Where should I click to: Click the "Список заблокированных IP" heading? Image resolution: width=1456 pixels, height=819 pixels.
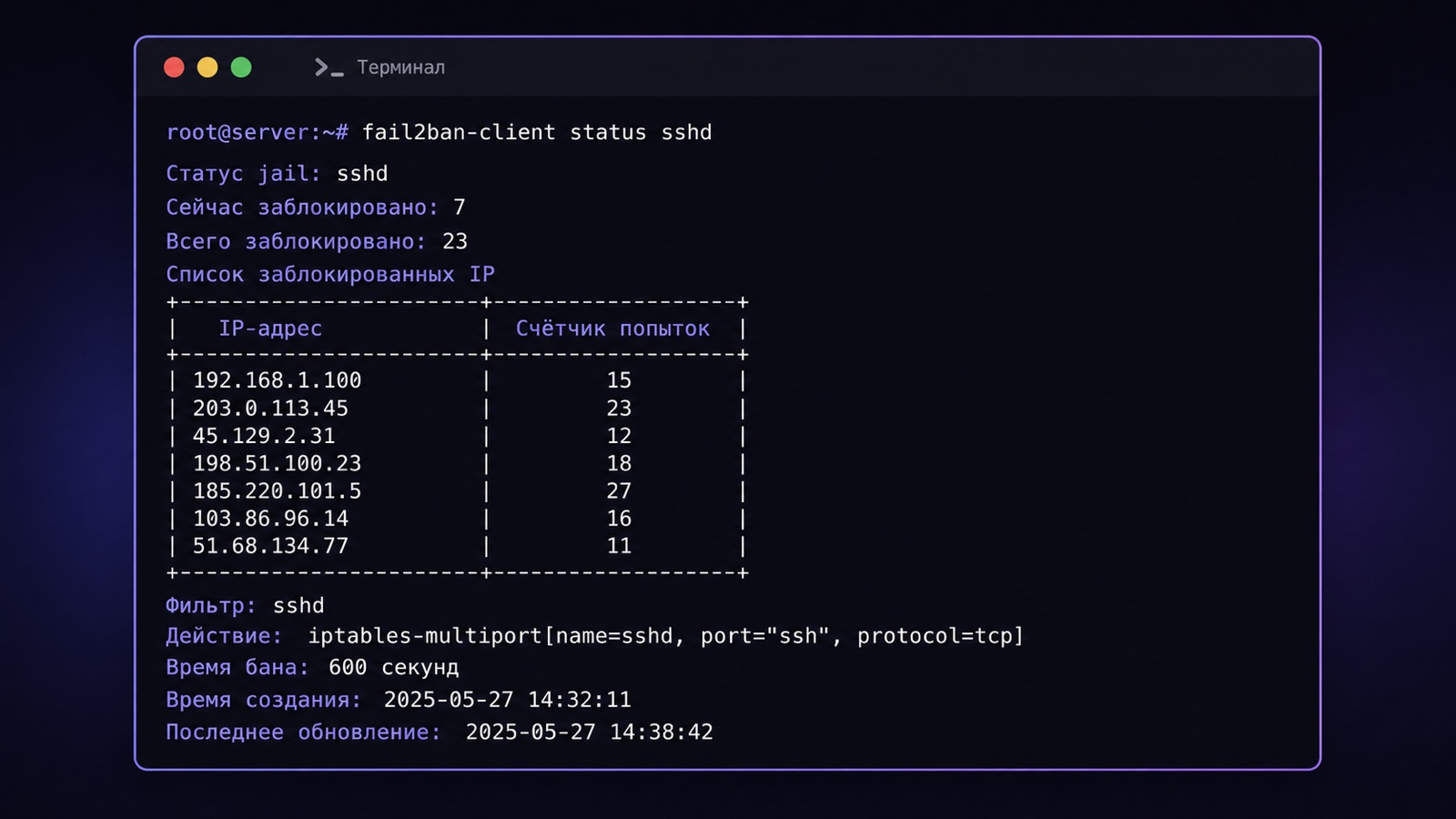coord(330,274)
